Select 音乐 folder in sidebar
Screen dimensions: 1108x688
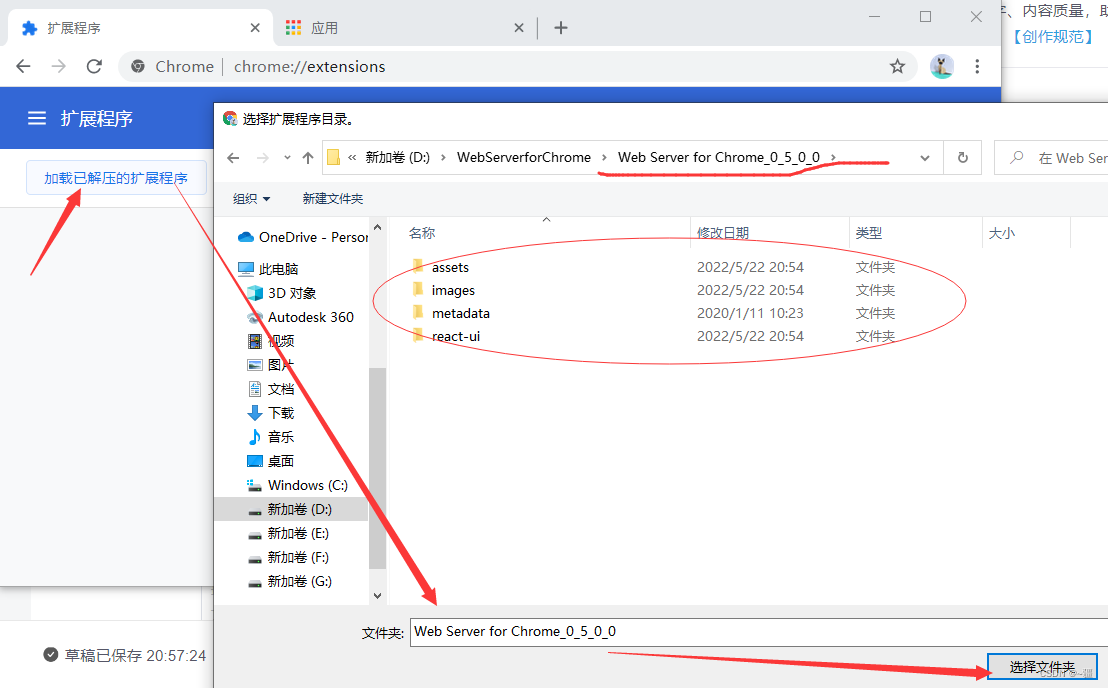(271, 437)
